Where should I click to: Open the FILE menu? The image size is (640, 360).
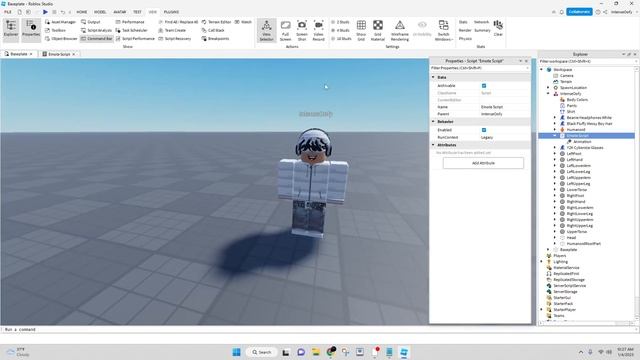click(8, 12)
